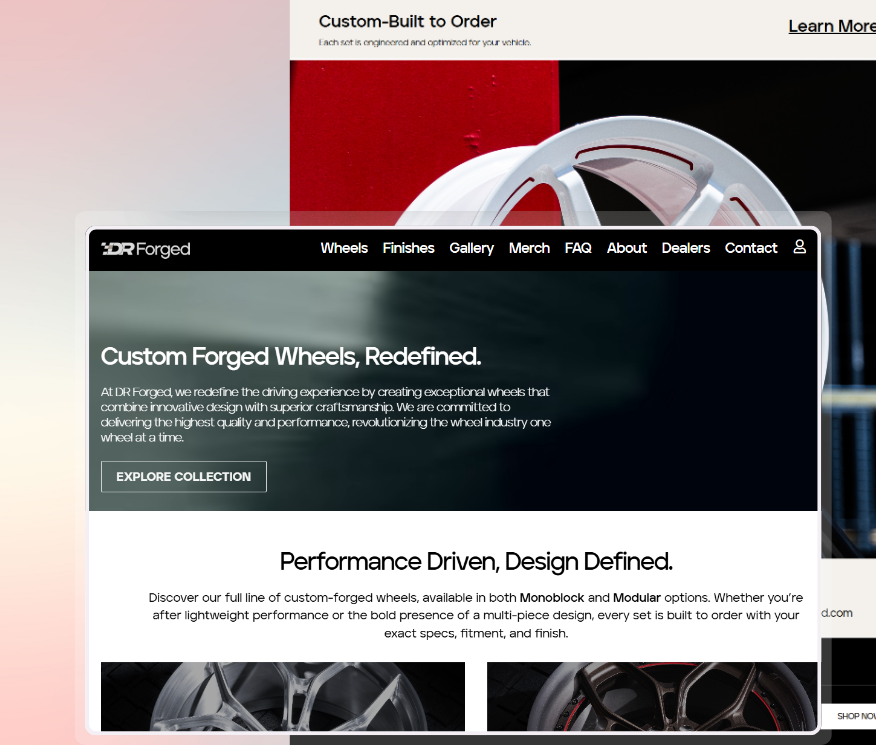Go to DR Forged logo home
The height and width of the screenshot is (745, 876).
146,249
